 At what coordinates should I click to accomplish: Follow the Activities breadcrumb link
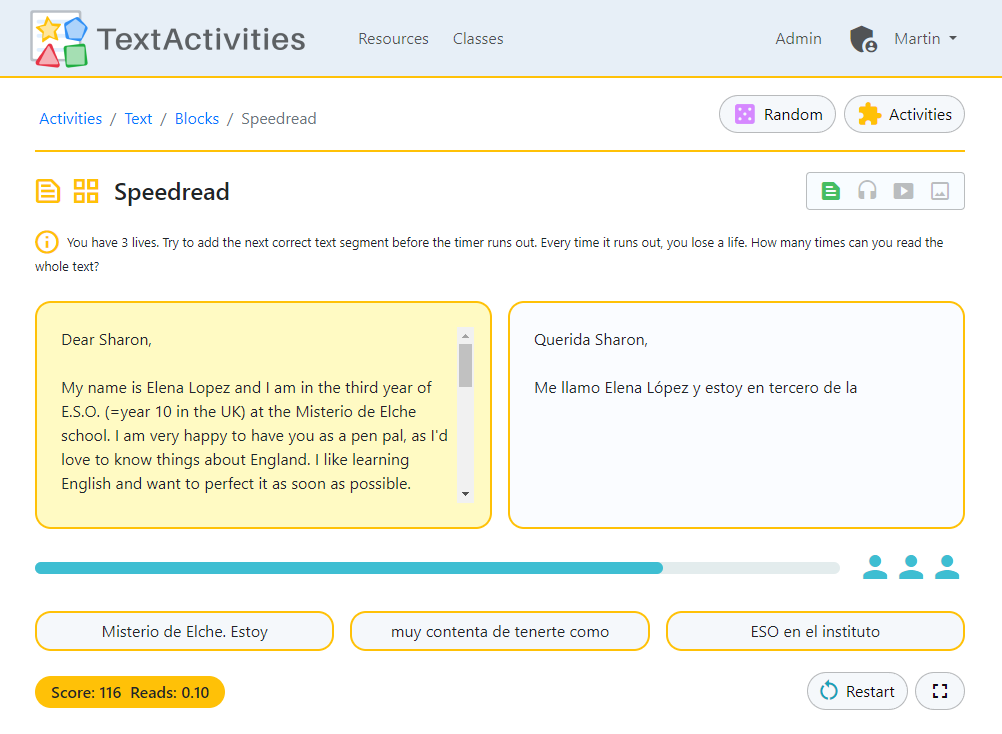[70, 119]
